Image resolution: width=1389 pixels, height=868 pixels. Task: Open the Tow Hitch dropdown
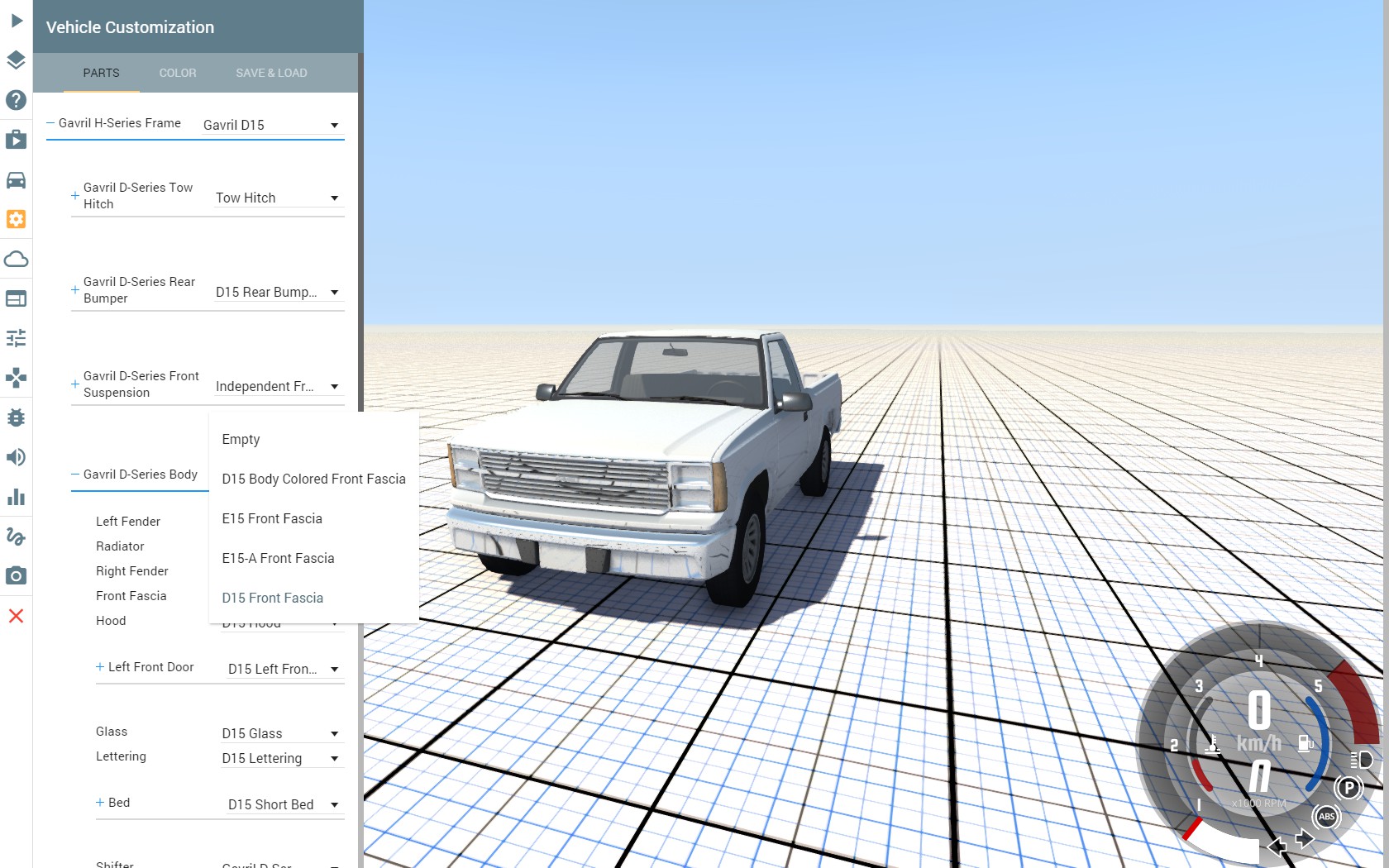point(278,198)
